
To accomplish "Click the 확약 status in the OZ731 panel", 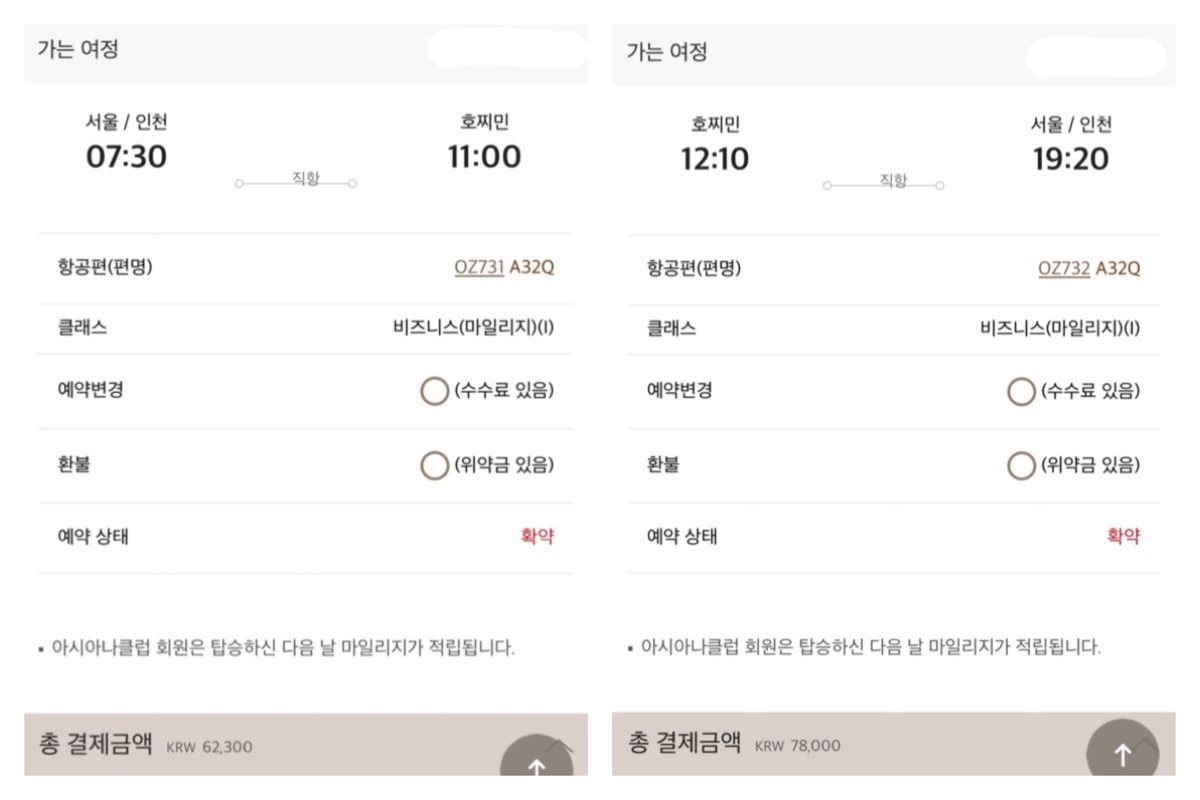I will 537,537.
